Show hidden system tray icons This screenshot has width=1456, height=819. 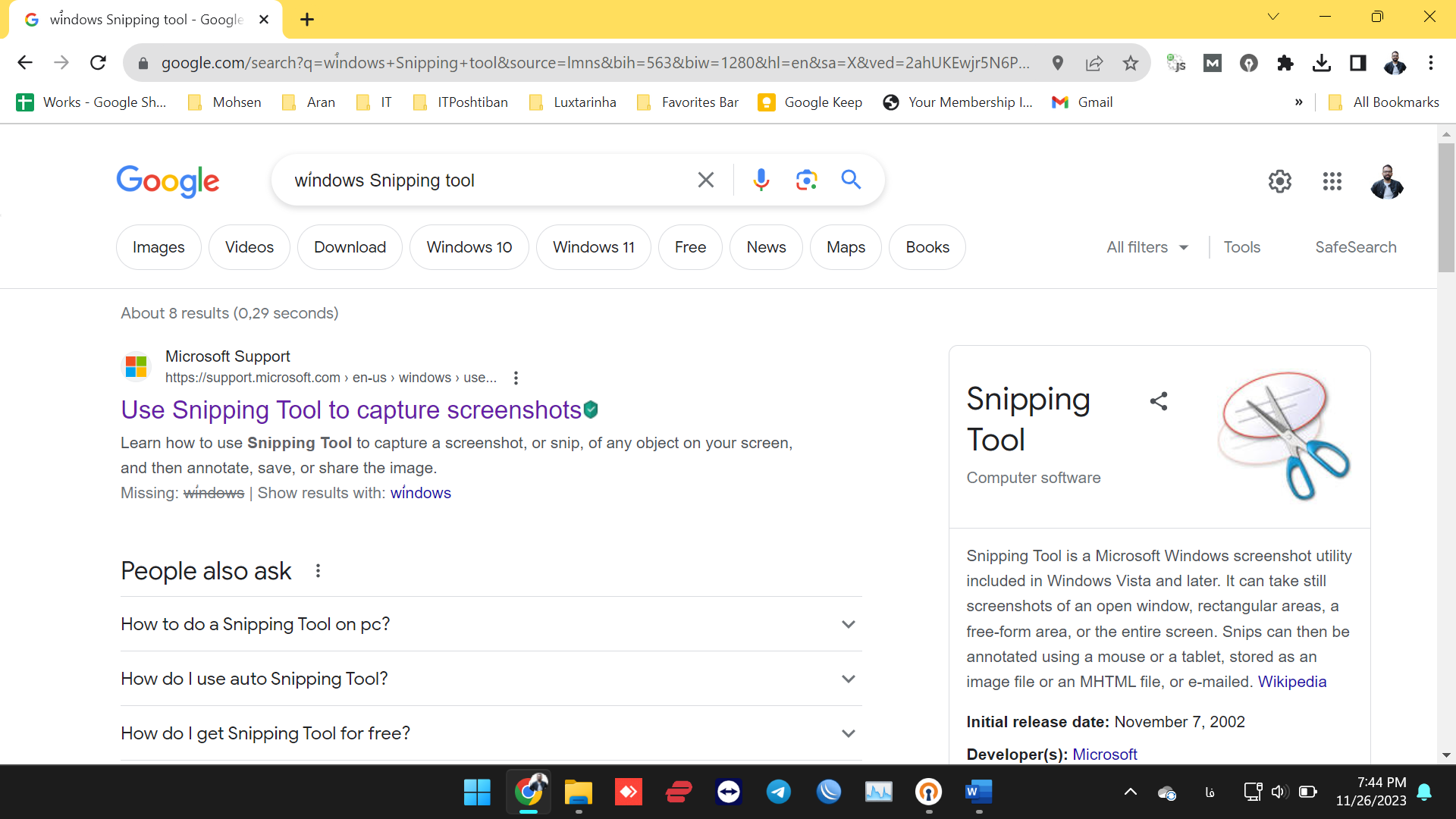click(x=1130, y=792)
